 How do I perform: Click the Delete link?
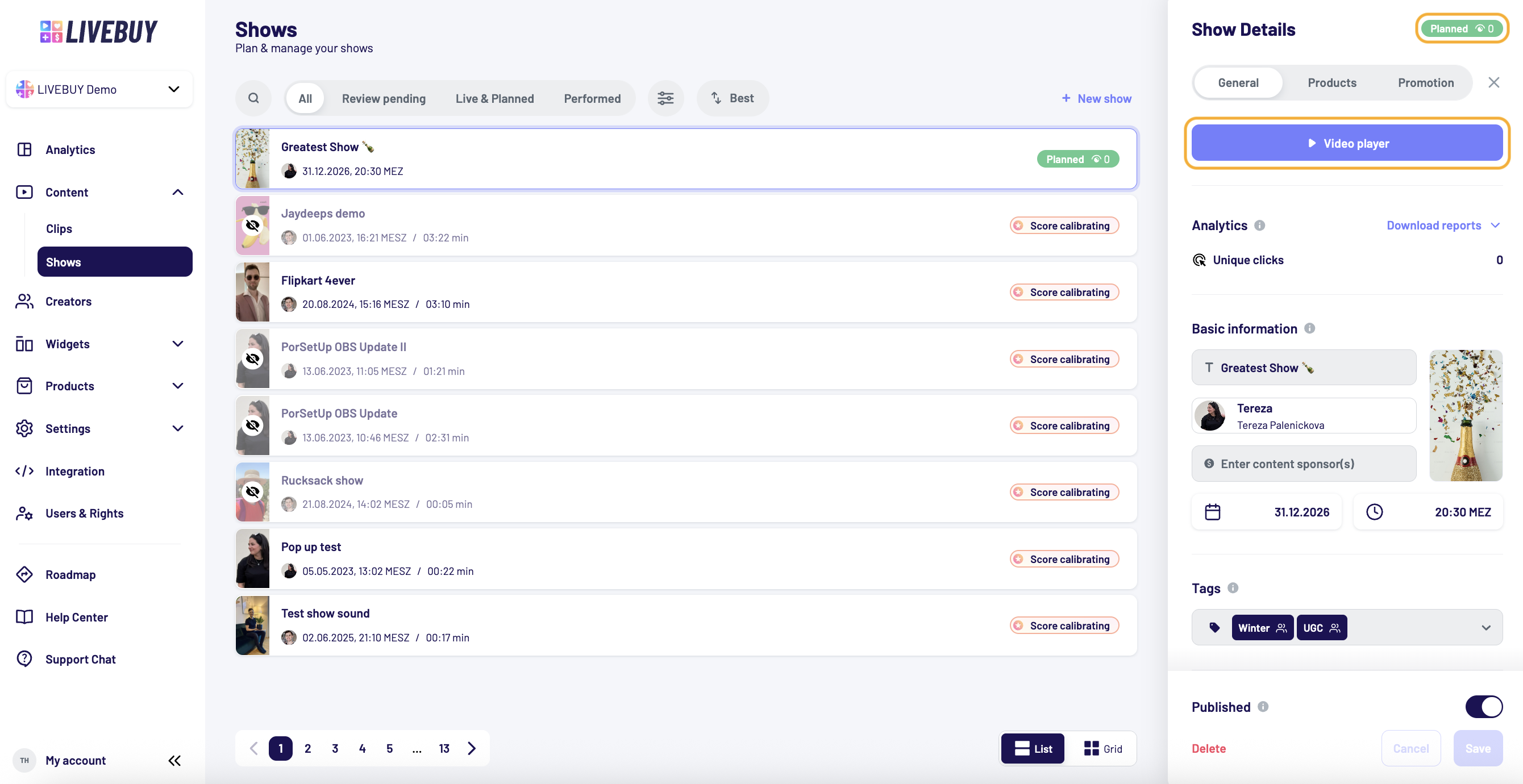click(1209, 748)
